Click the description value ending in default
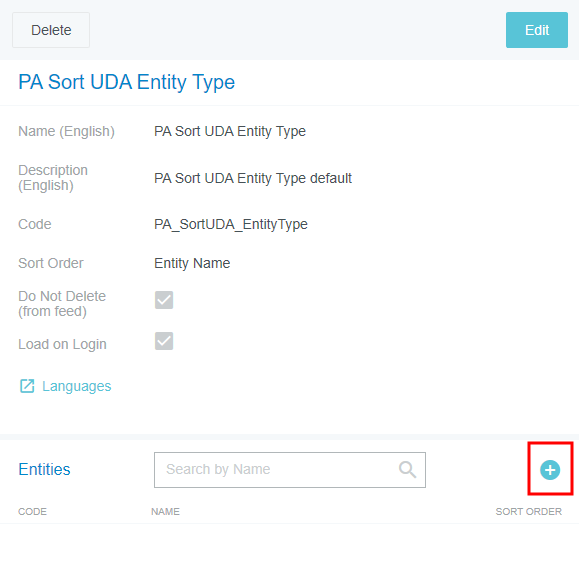The width and height of the screenshot is (579, 566). pos(253,178)
